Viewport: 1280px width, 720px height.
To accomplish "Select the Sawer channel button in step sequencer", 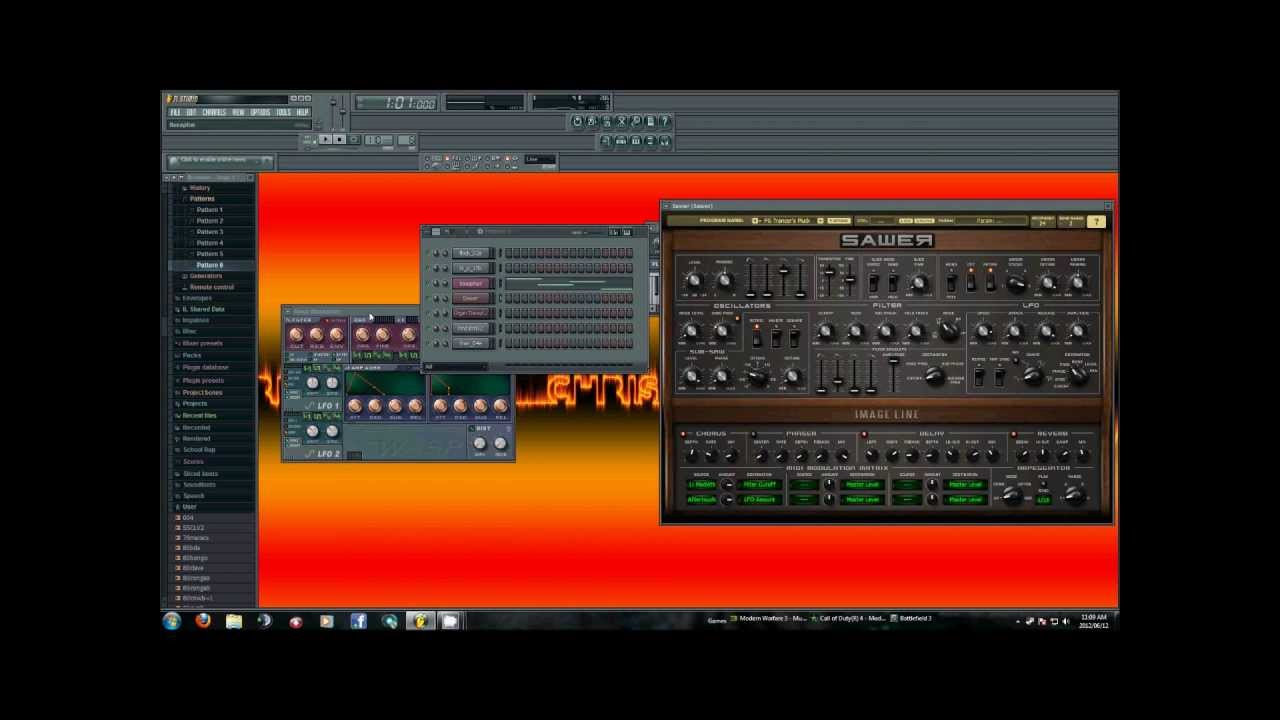I will (x=470, y=298).
